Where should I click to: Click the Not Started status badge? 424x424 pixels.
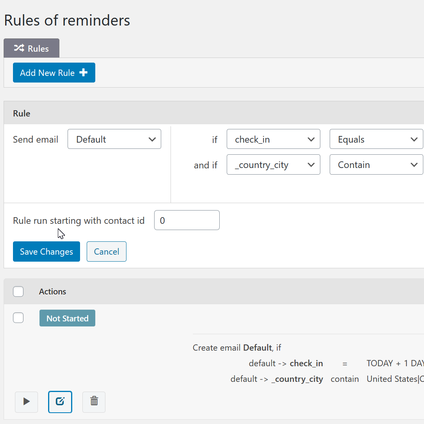point(67,318)
